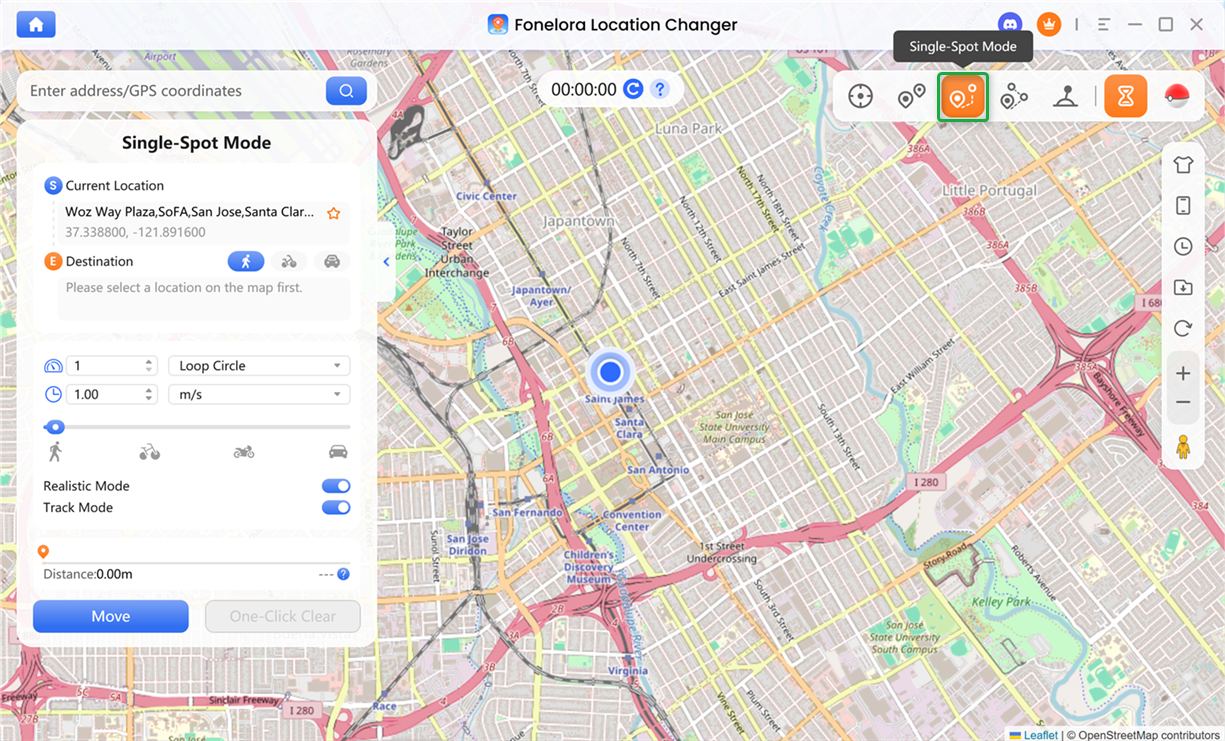Screen dimensions: 1225x741
Task: Open the premium crown icon
Action: tap(1048, 24)
